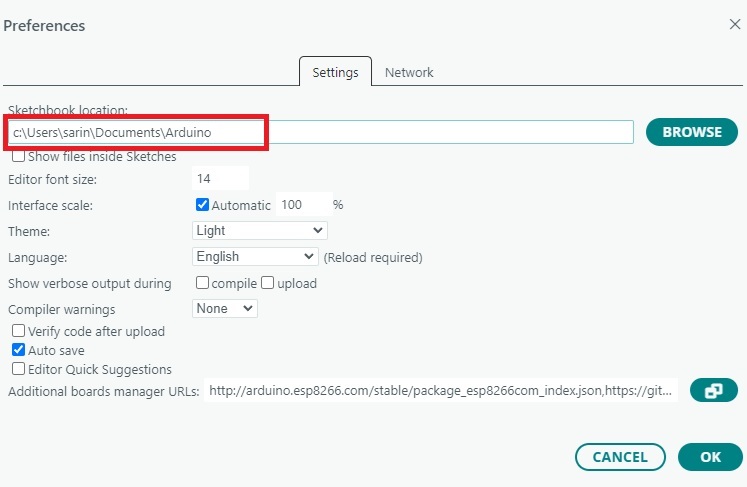Expand the Language dropdown set to English
Image resolution: width=747 pixels, height=487 pixels.
pos(255,257)
